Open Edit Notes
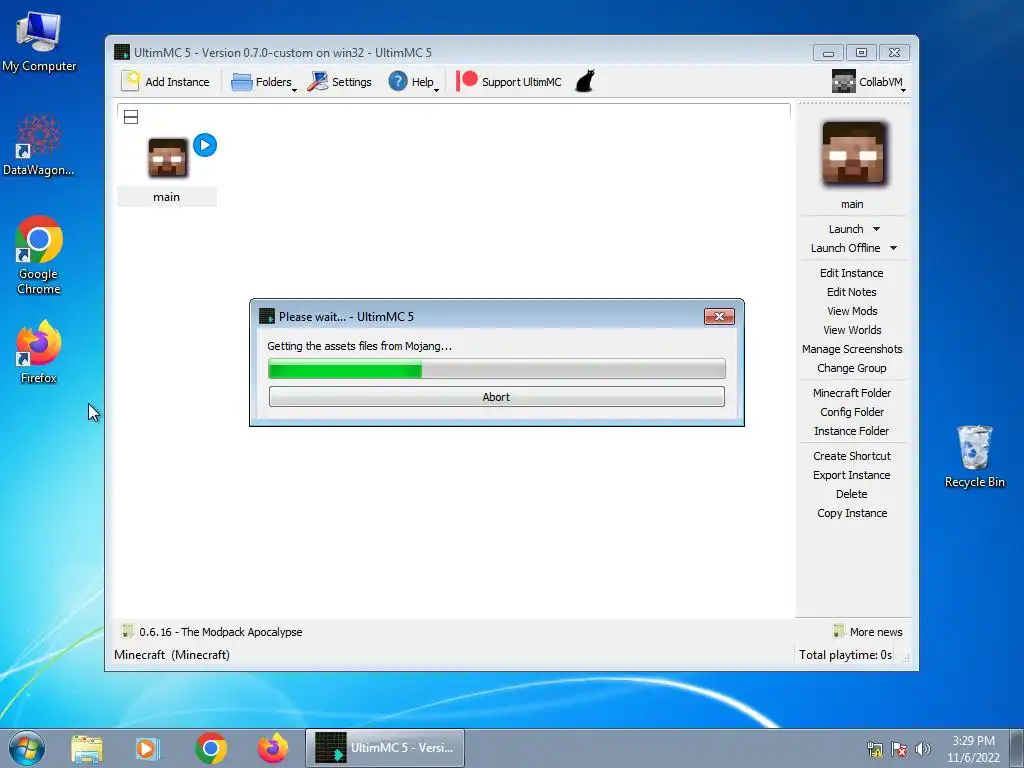The width and height of the screenshot is (1024, 768). 852,292
